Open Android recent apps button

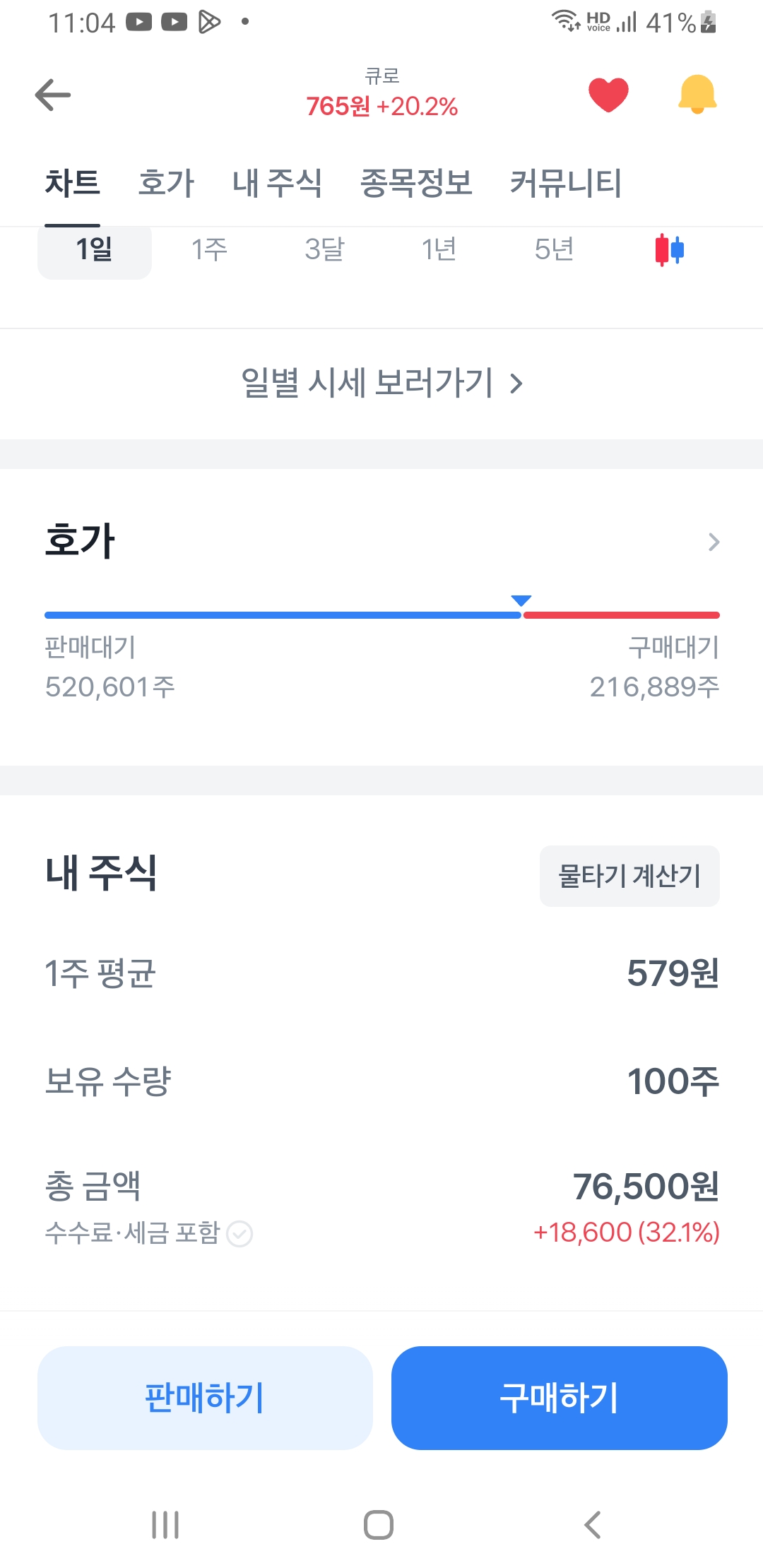(x=165, y=1524)
